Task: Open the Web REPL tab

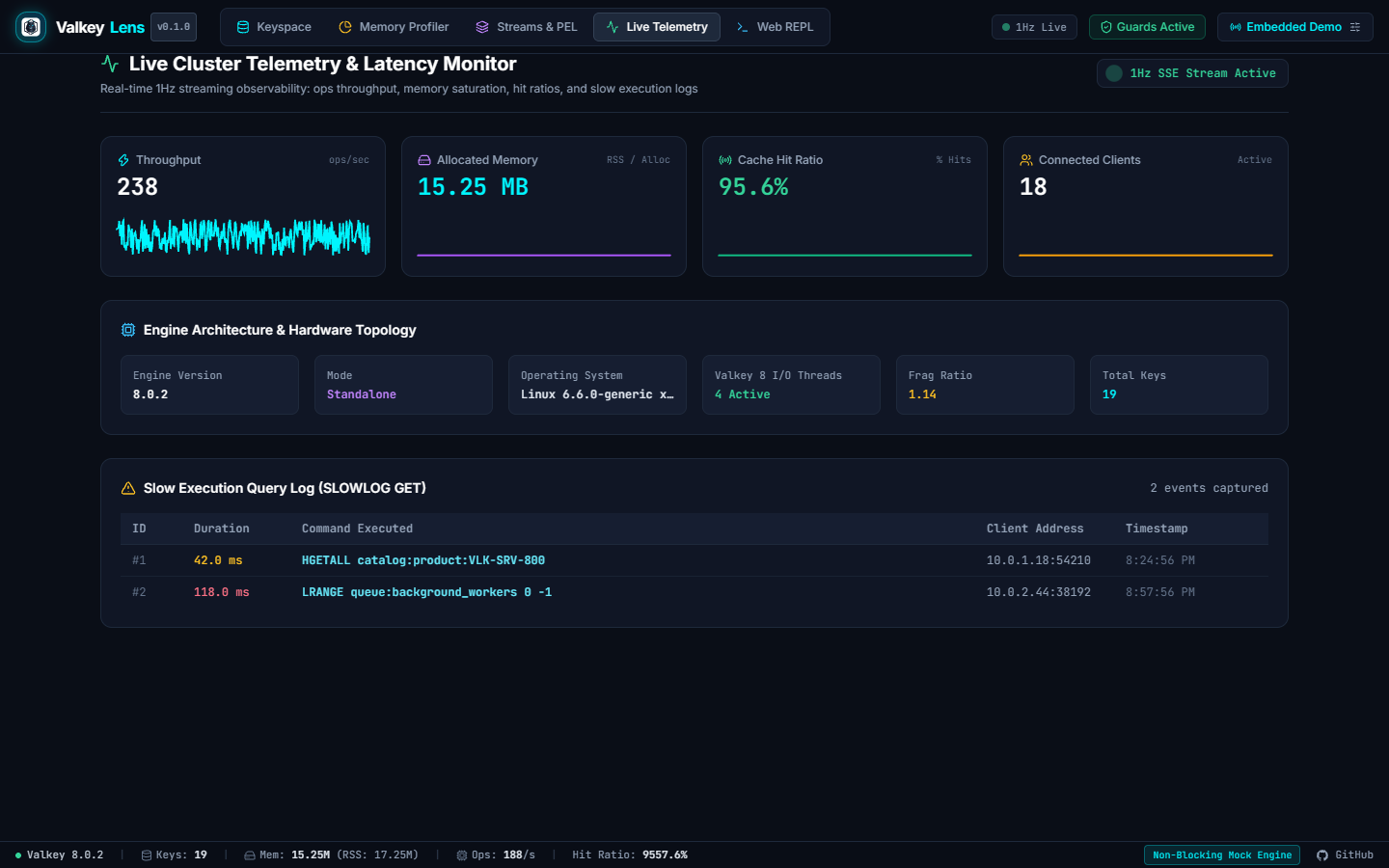Action: (775, 27)
